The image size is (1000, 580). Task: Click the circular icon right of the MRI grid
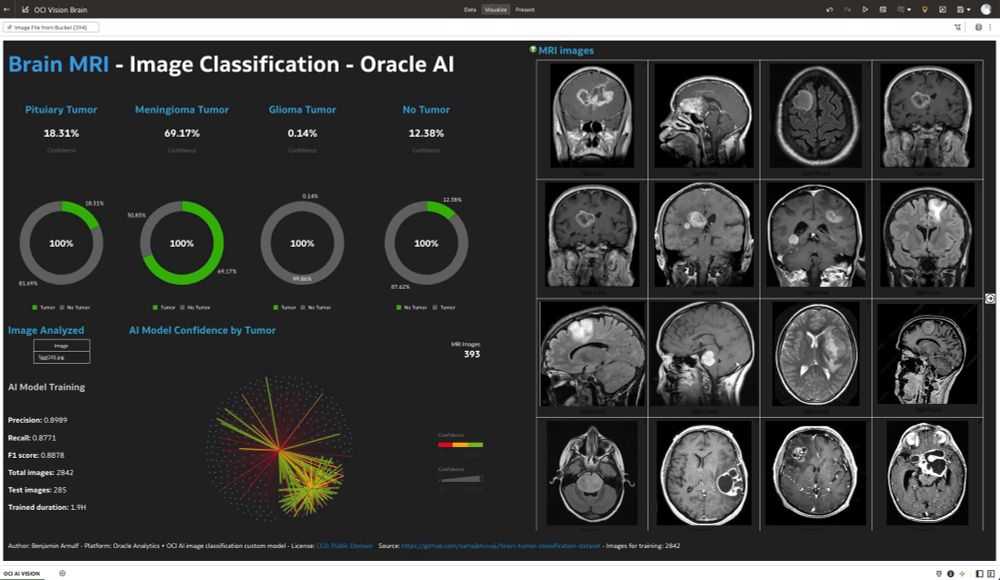(x=990, y=299)
